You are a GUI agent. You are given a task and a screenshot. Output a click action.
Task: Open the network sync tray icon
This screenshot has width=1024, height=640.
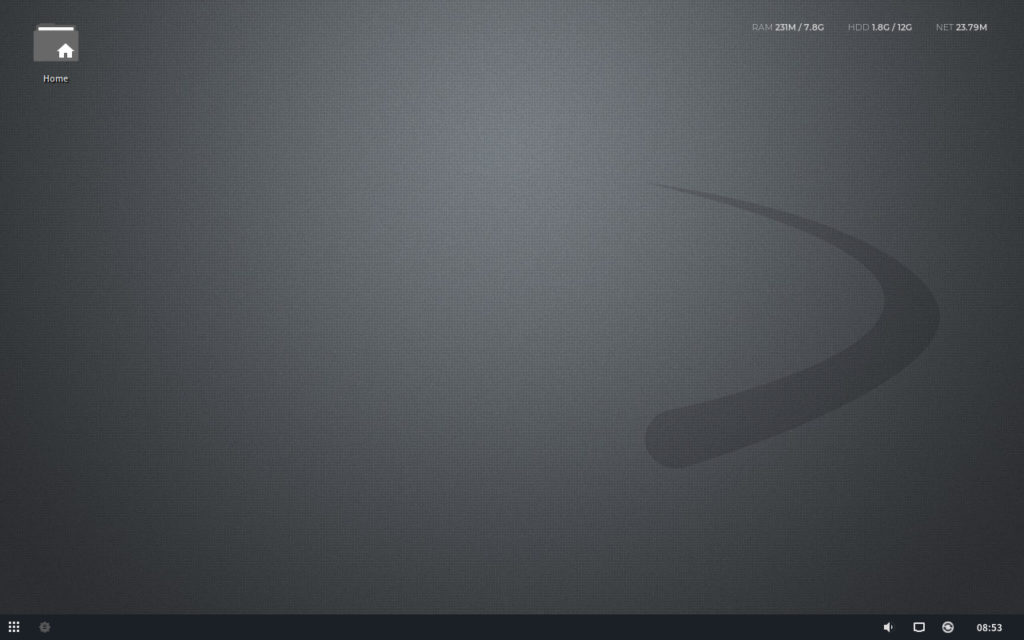coord(948,627)
